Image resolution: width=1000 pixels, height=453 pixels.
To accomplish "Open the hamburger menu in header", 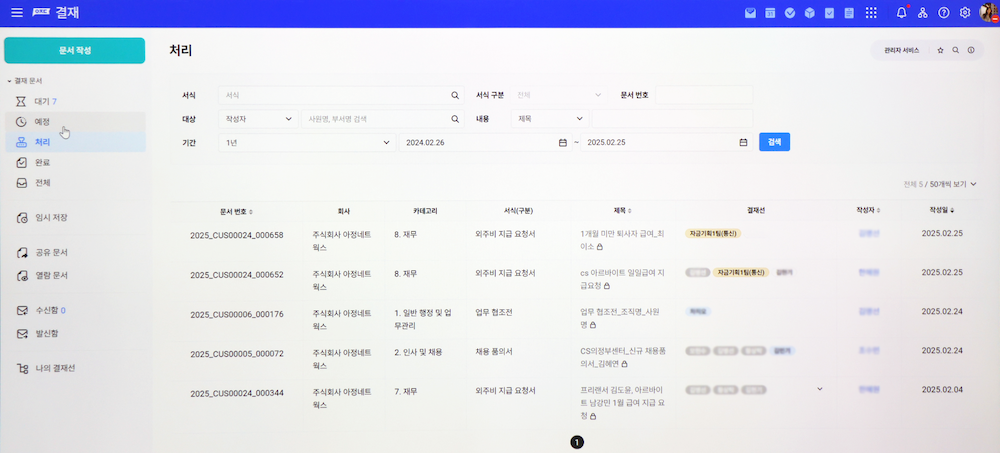I will pyautogui.click(x=17, y=13).
